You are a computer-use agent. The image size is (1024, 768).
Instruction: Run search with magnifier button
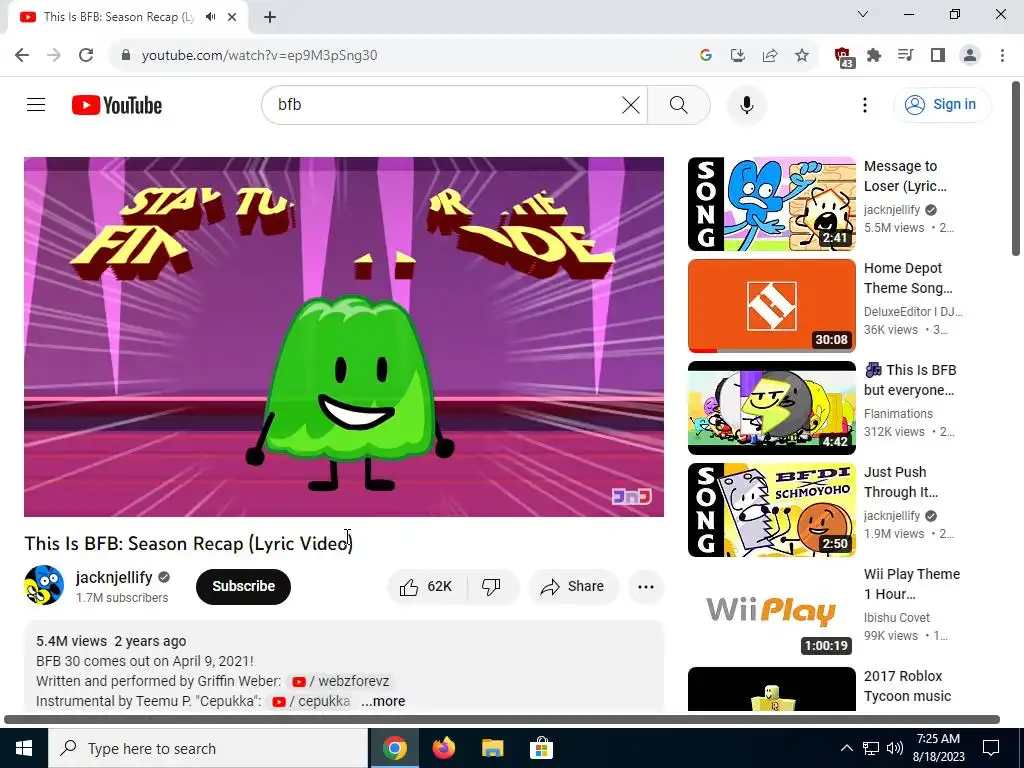(x=679, y=104)
